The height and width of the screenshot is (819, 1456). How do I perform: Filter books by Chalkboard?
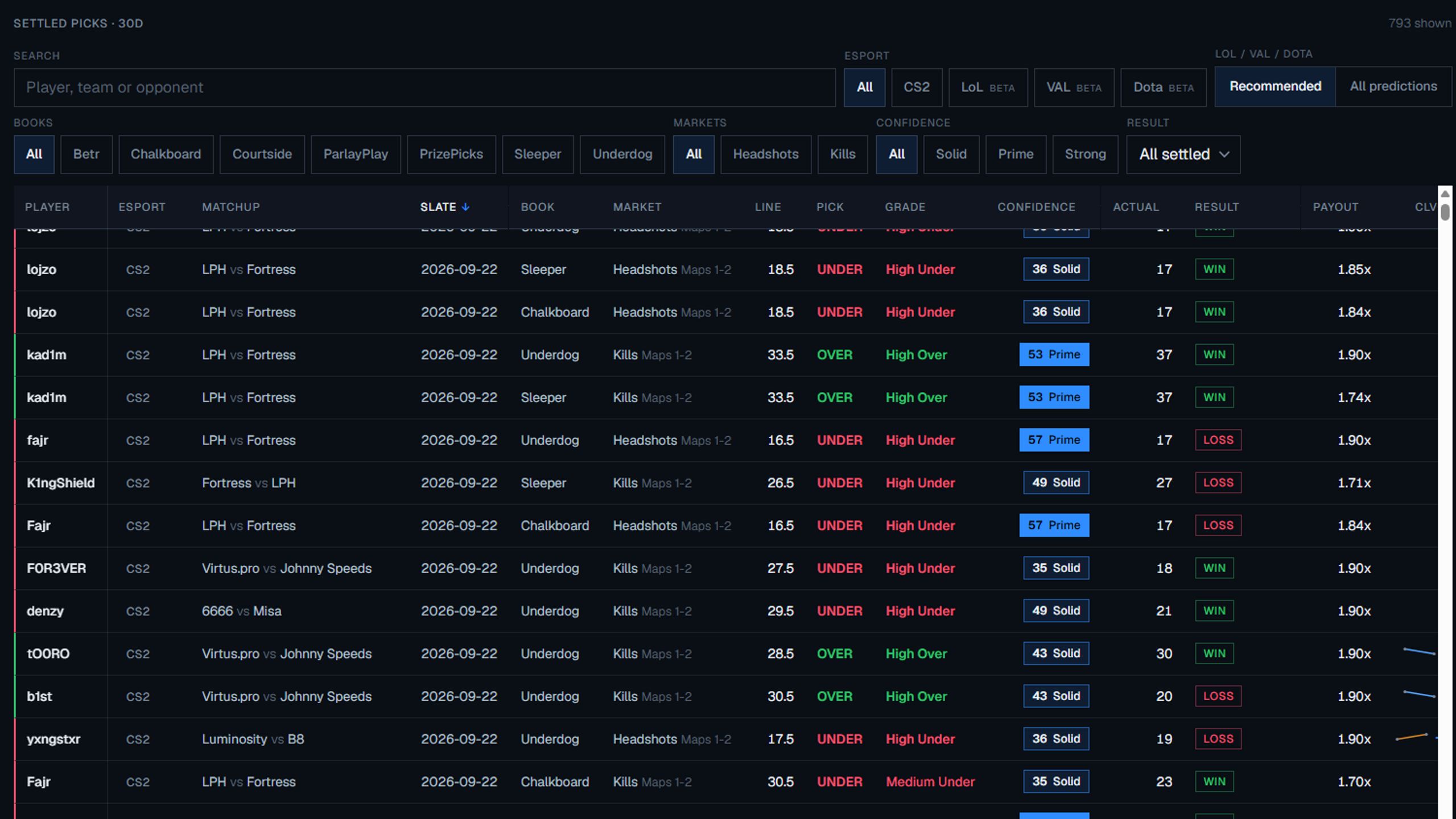pyautogui.click(x=166, y=154)
